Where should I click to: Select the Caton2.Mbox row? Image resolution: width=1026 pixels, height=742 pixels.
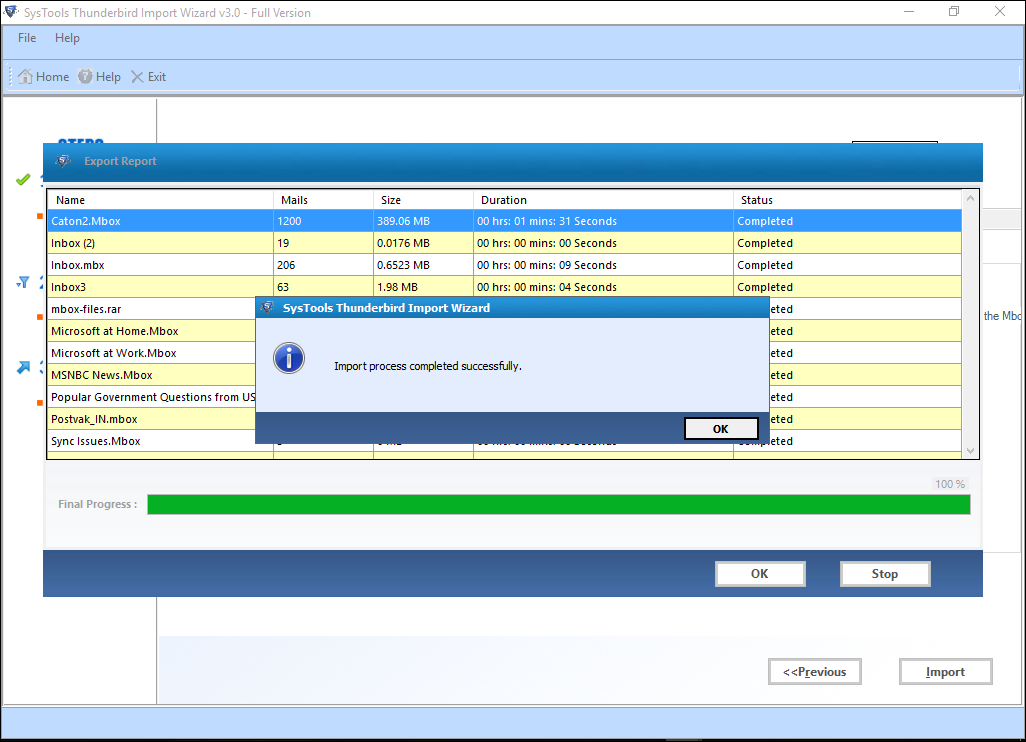(504, 221)
